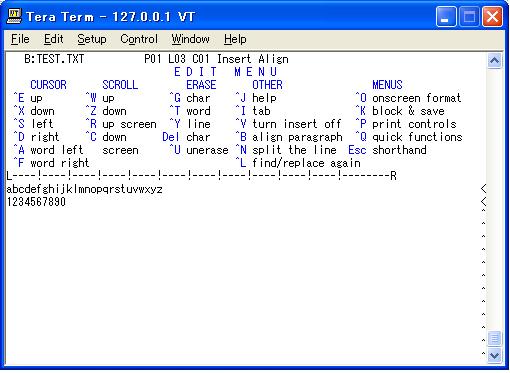Click the '^W up' scroll entry
The image size is (510, 373).
[100, 98]
